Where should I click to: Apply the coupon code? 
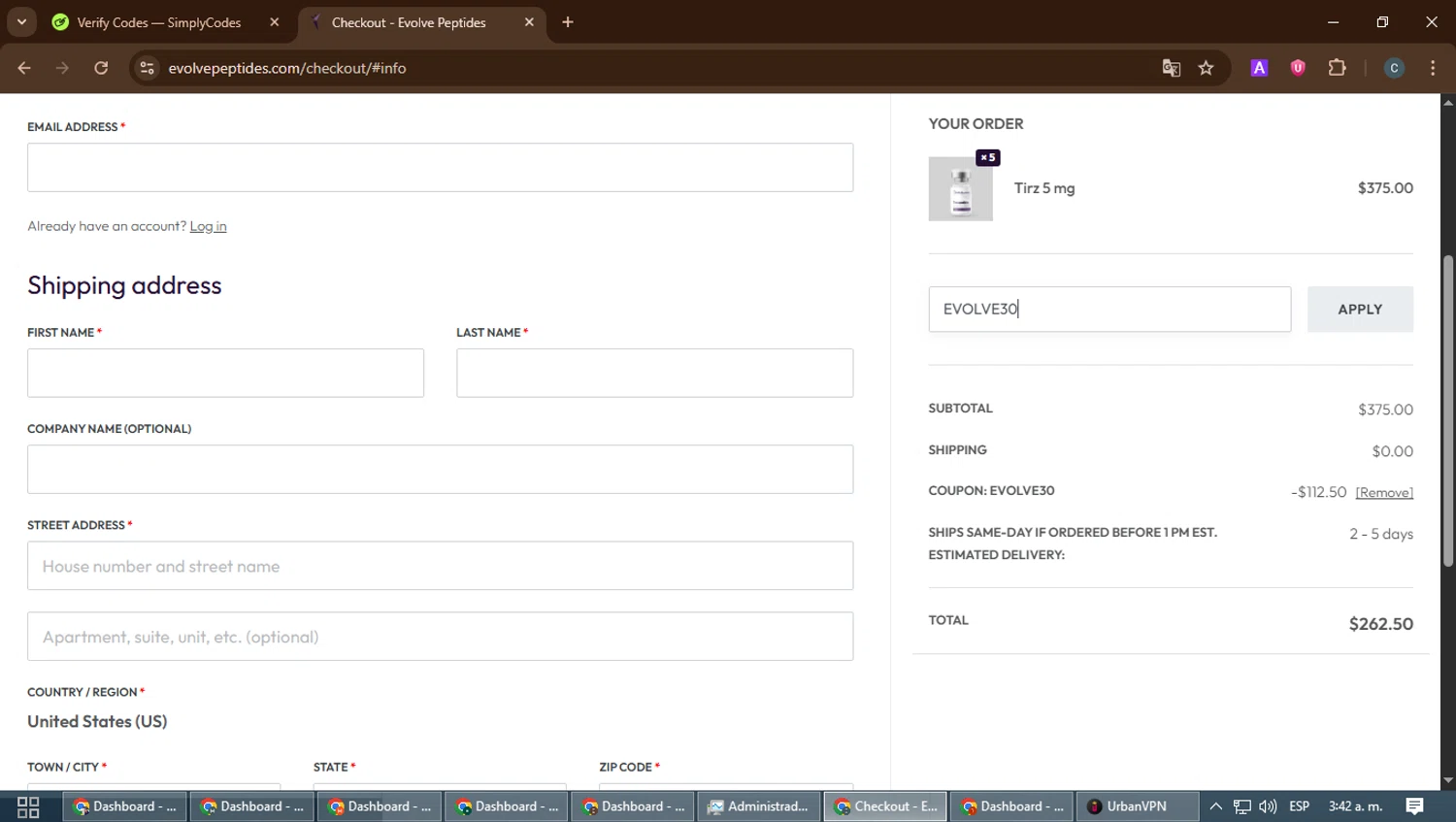[1360, 310]
